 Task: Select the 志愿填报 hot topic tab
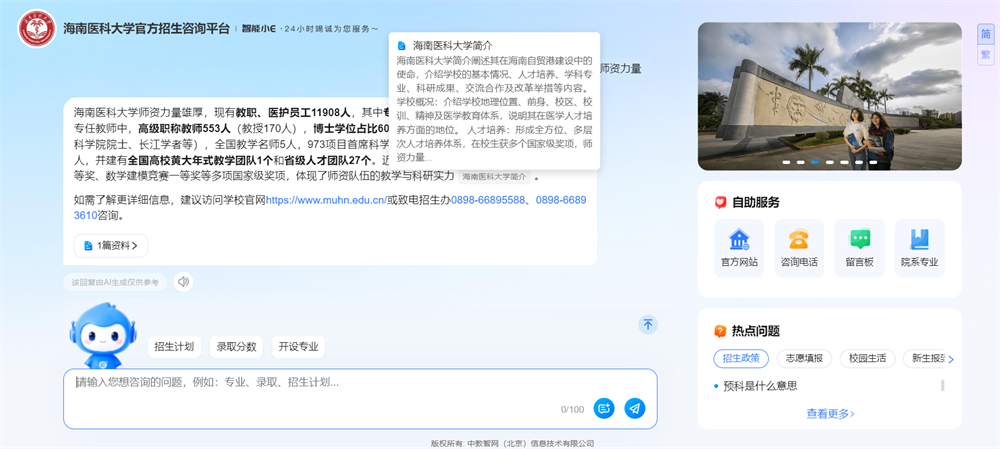tap(804, 358)
